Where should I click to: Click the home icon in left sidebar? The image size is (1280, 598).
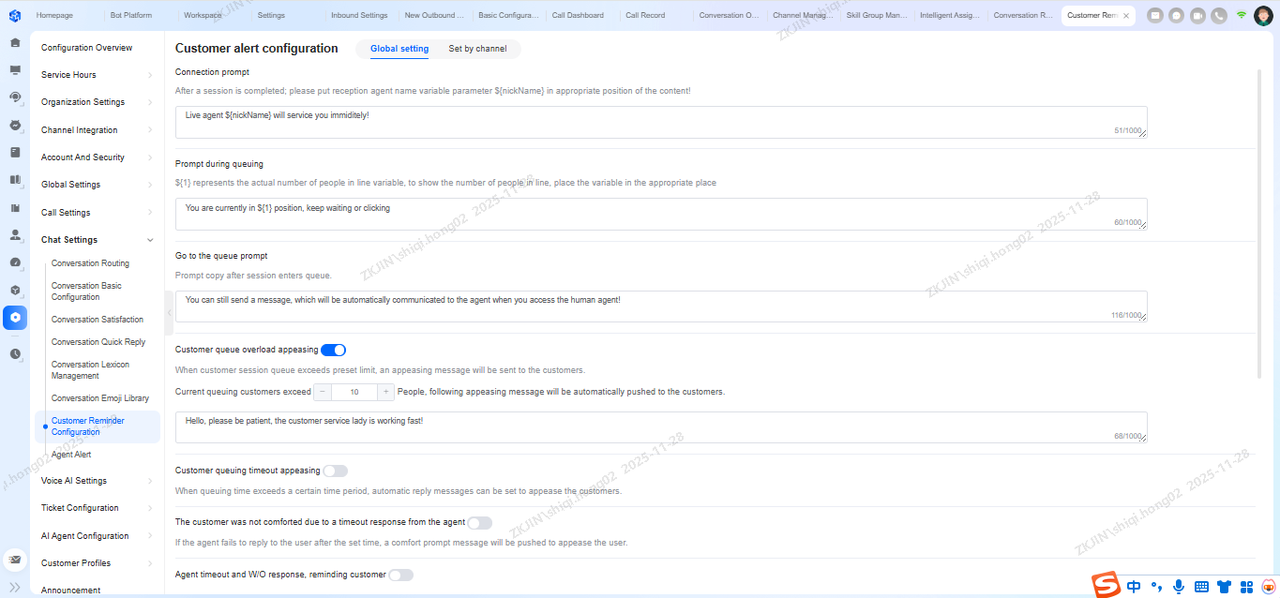[15, 43]
